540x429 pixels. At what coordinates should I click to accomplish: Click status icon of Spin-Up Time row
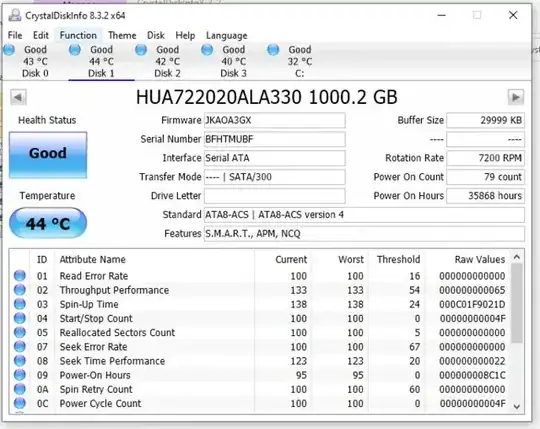(20, 304)
